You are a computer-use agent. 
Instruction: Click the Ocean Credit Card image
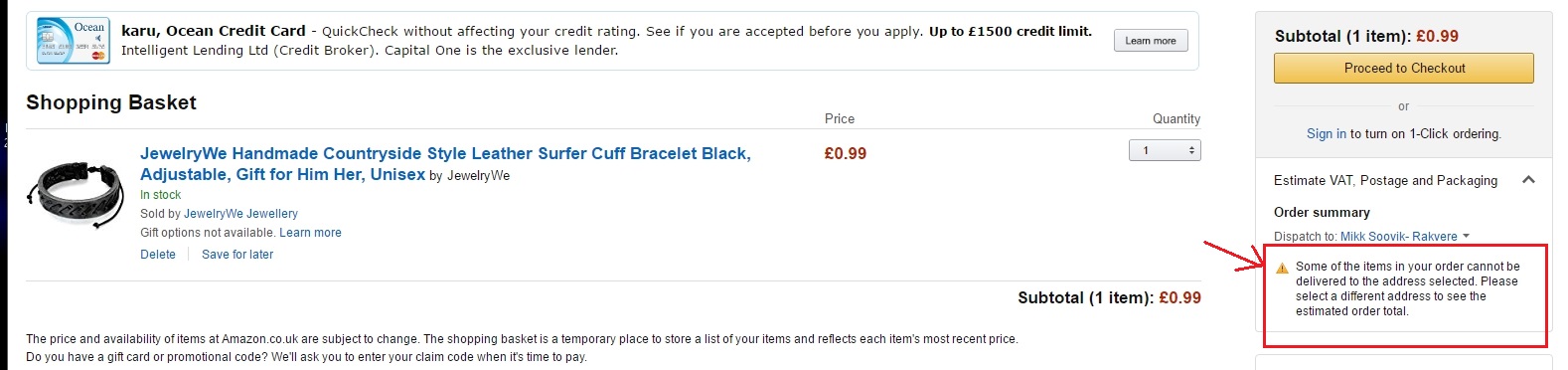click(x=73, y=40)
